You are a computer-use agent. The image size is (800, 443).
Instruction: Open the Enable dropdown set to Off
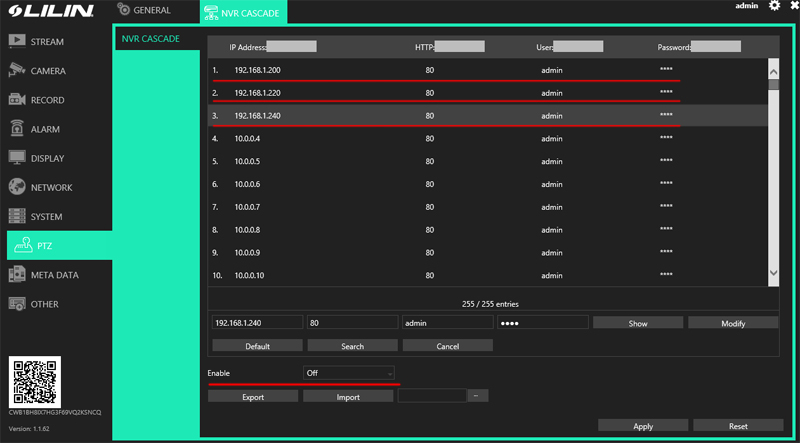tap(349, 372)
